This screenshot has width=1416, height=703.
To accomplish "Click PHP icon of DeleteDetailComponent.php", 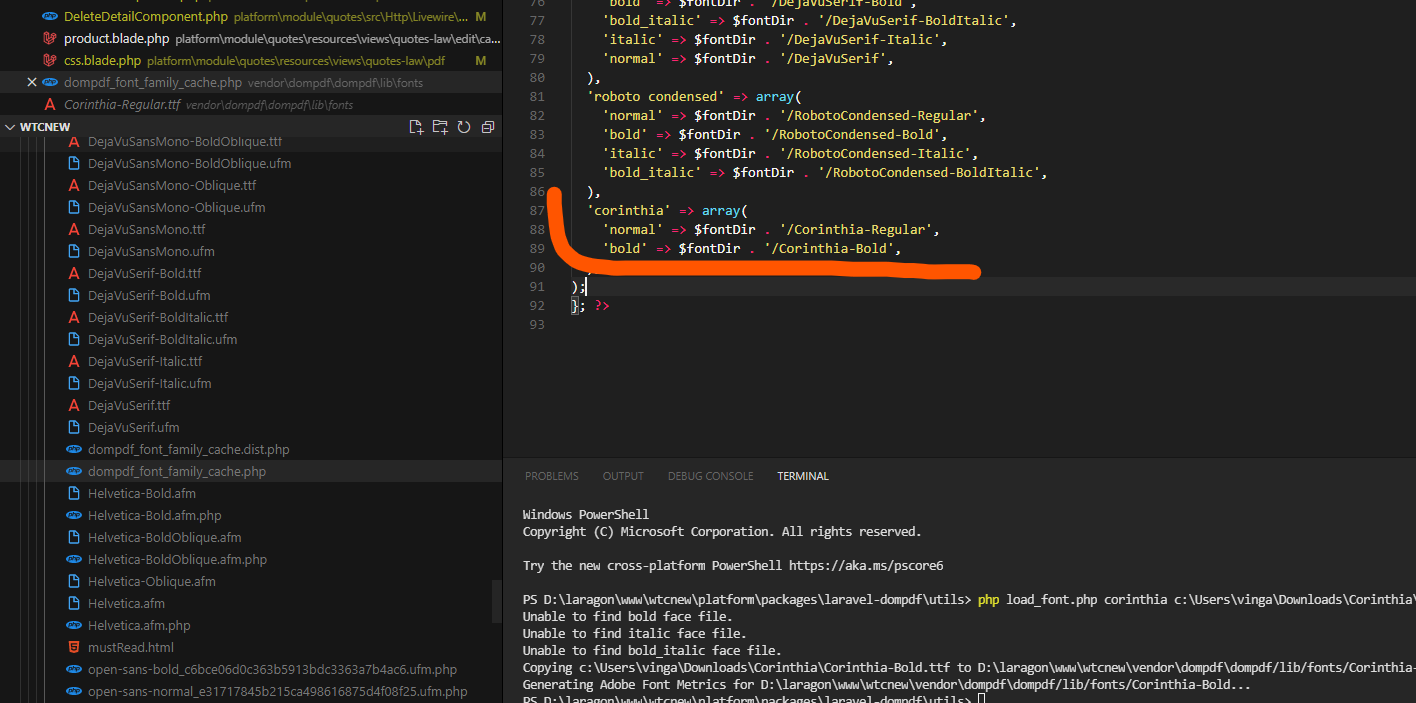I will [x=49, y=17].
